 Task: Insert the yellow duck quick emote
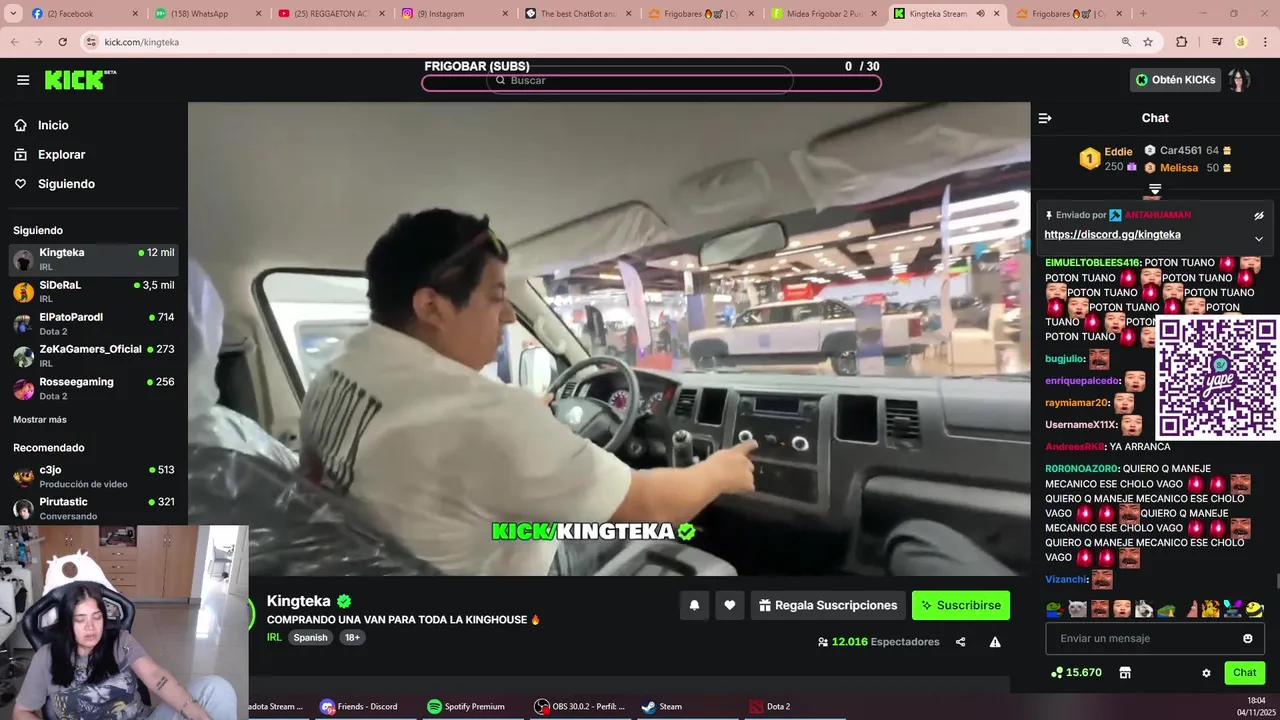[1255, 609]
